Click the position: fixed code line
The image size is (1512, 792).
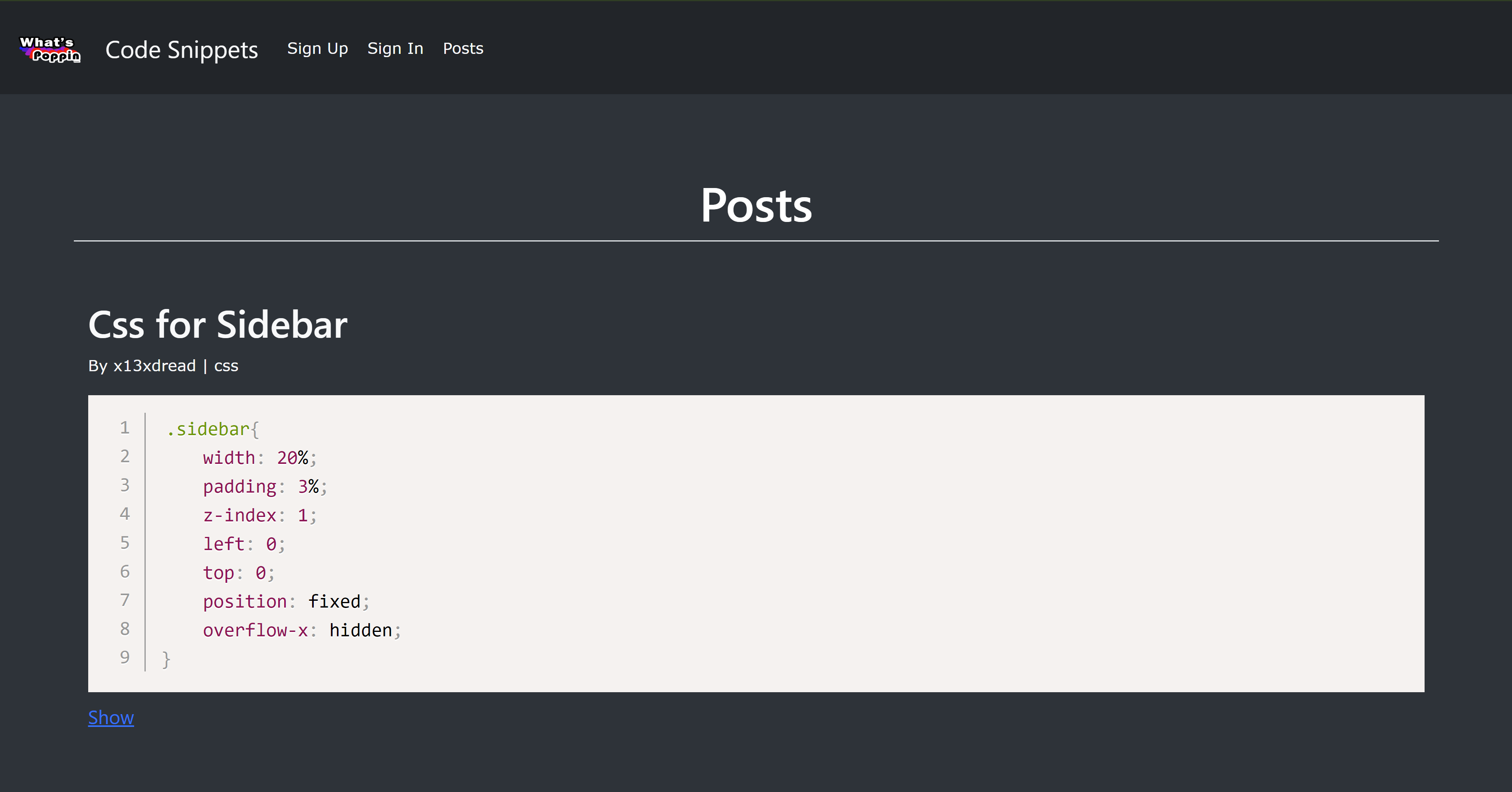click(x=285, y=602)
